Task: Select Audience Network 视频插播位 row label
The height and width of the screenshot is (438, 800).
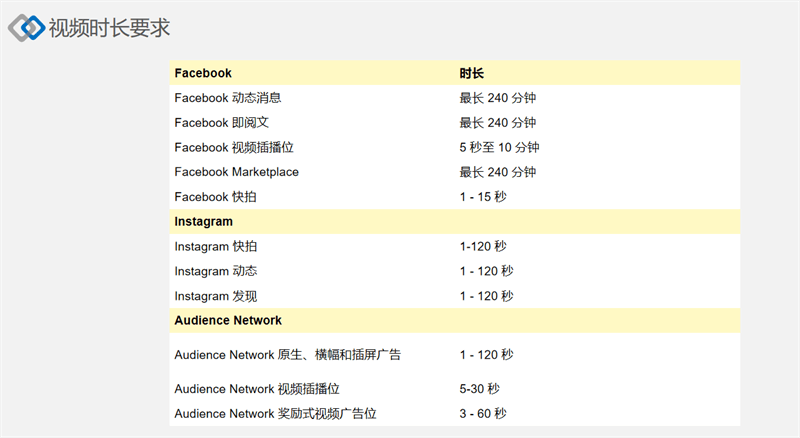Action: [x=257, y=389]
